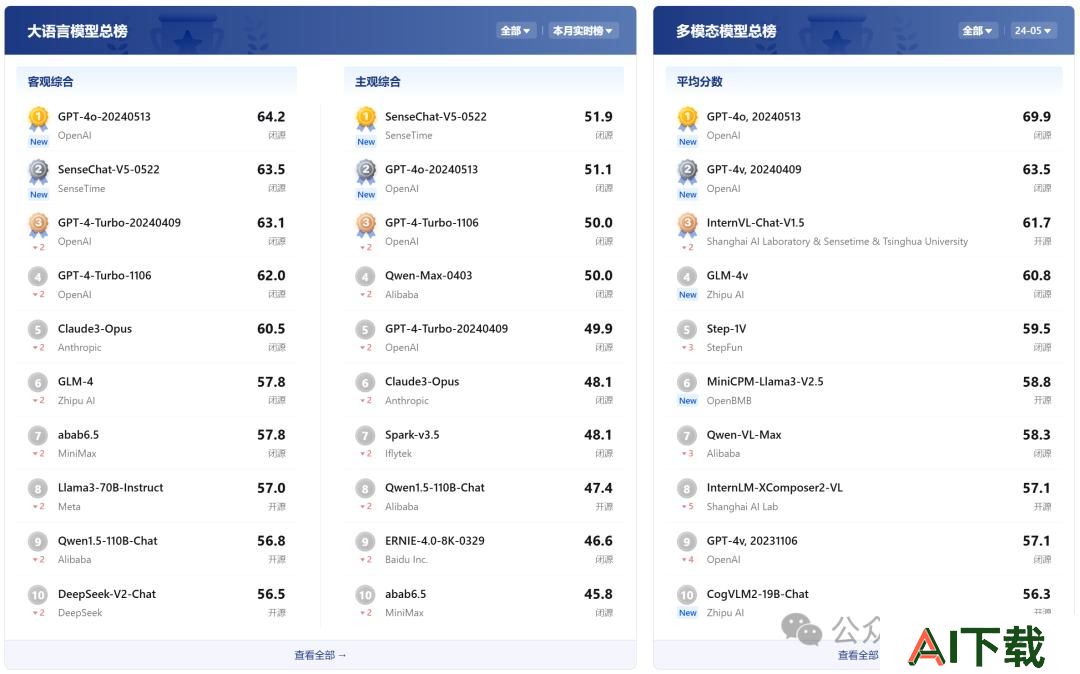The width and height of the screenshot is (1080, 674).
Task: Click rank 7 badge beside Spark-v3.5
Action: 365,436
